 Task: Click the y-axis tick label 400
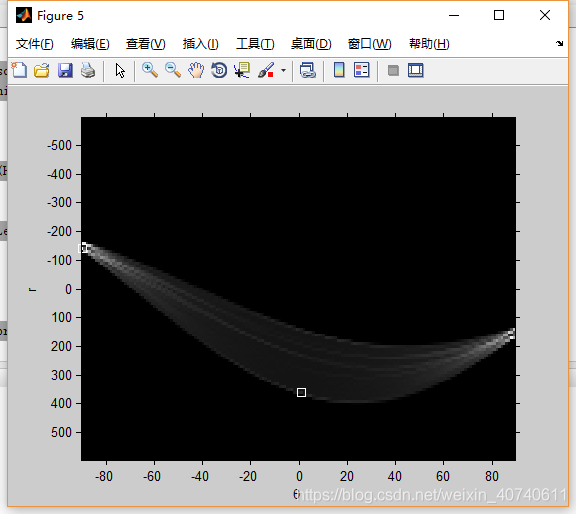tap(61, 403)
